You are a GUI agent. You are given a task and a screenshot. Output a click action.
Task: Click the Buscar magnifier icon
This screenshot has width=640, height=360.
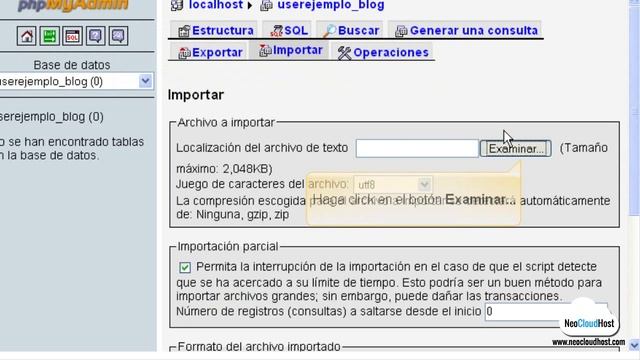[x=329, y=31]
